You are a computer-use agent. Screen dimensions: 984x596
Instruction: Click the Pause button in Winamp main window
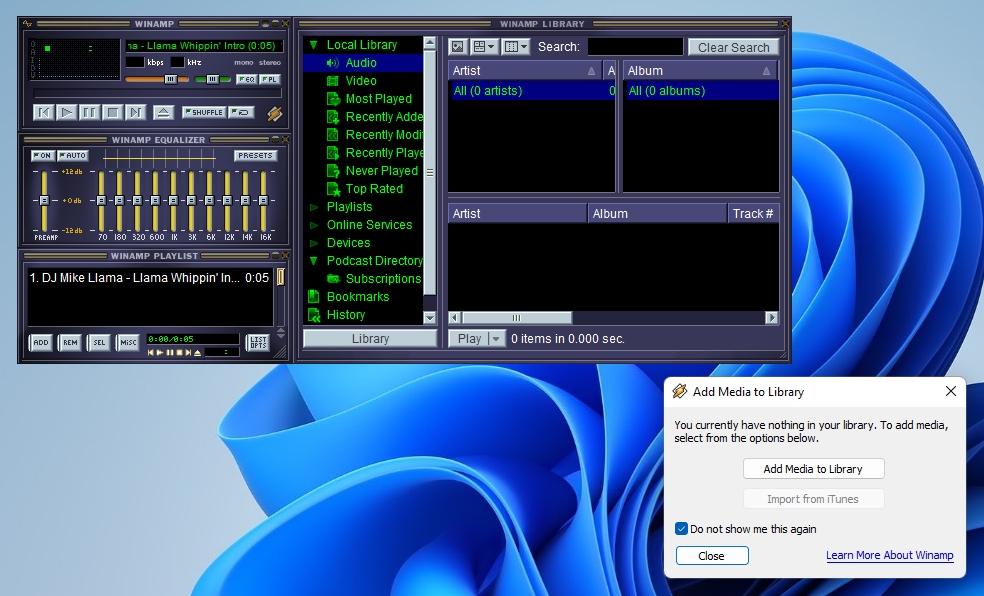(89, 112)
